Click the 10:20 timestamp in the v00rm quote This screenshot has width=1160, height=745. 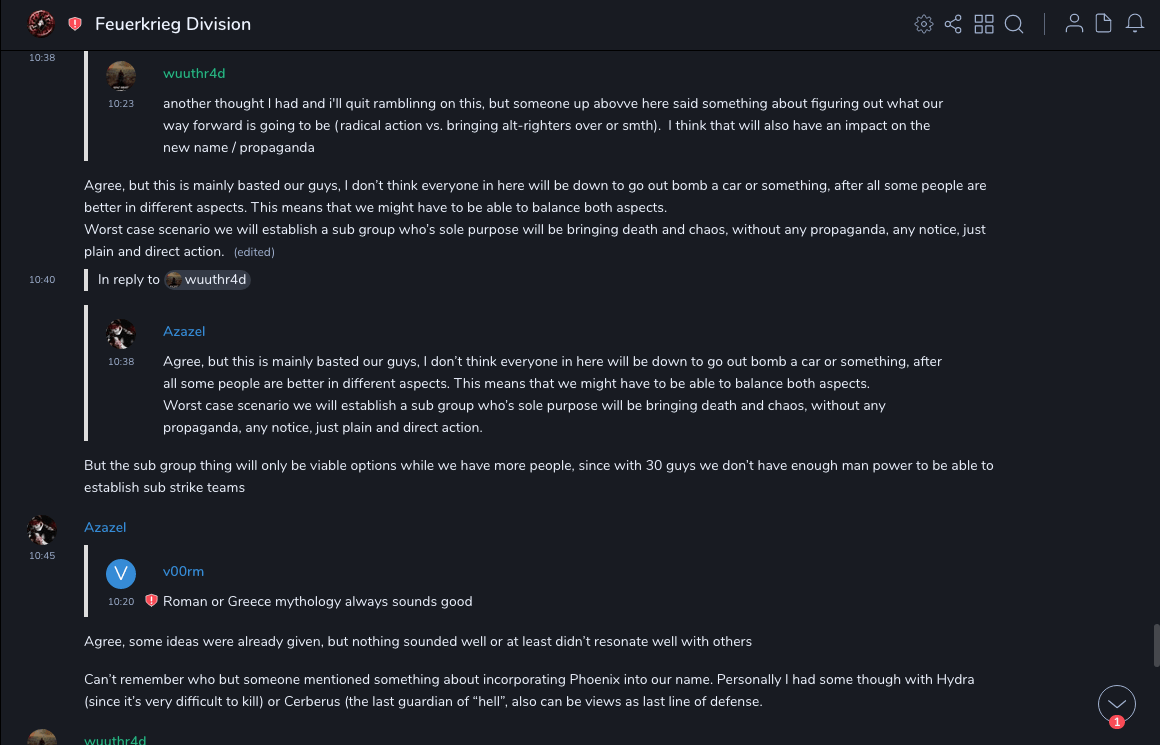[121, 602]
